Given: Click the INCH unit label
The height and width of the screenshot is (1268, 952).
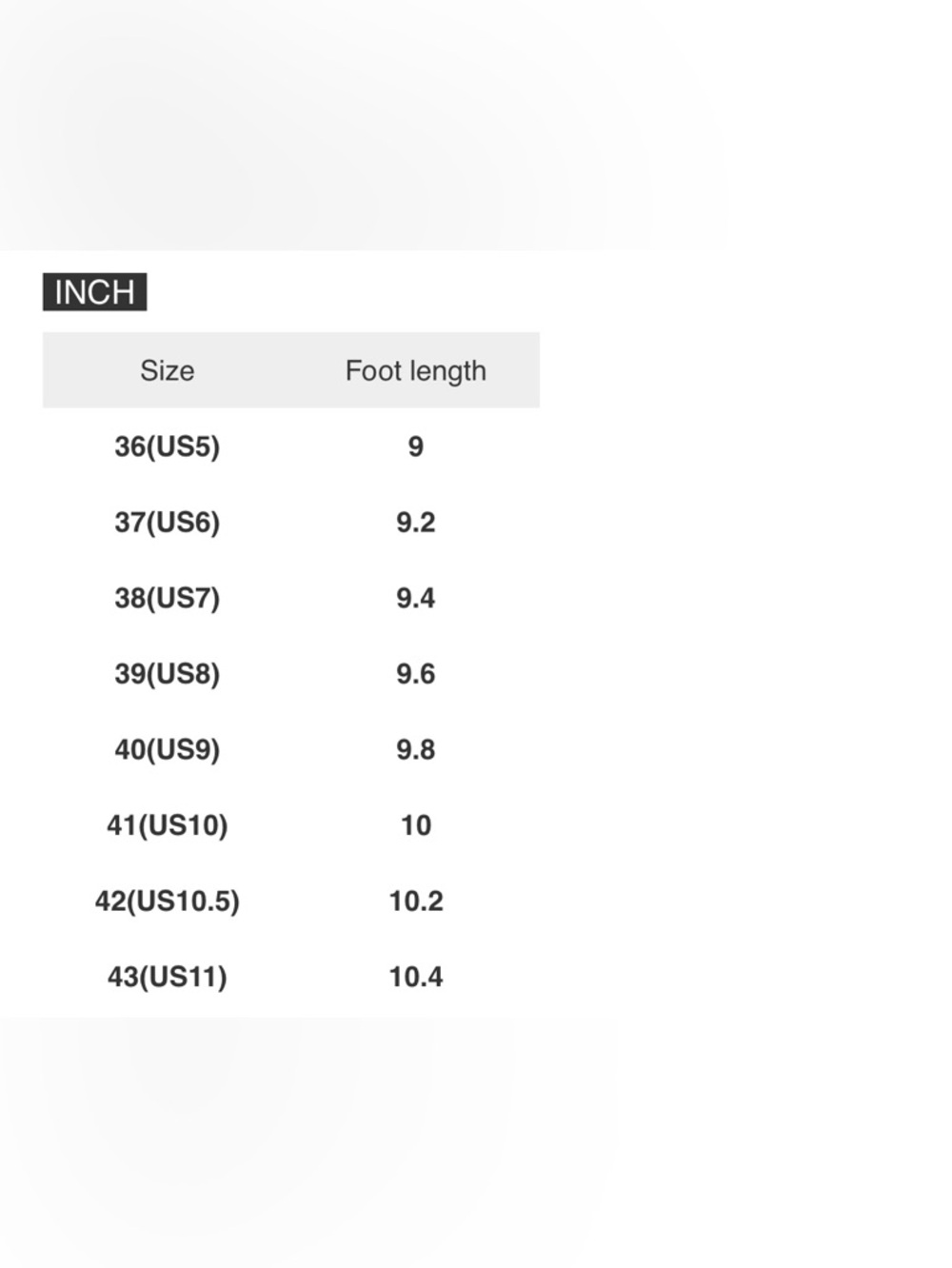Looking at the screenshot, I should click(94, 292).
